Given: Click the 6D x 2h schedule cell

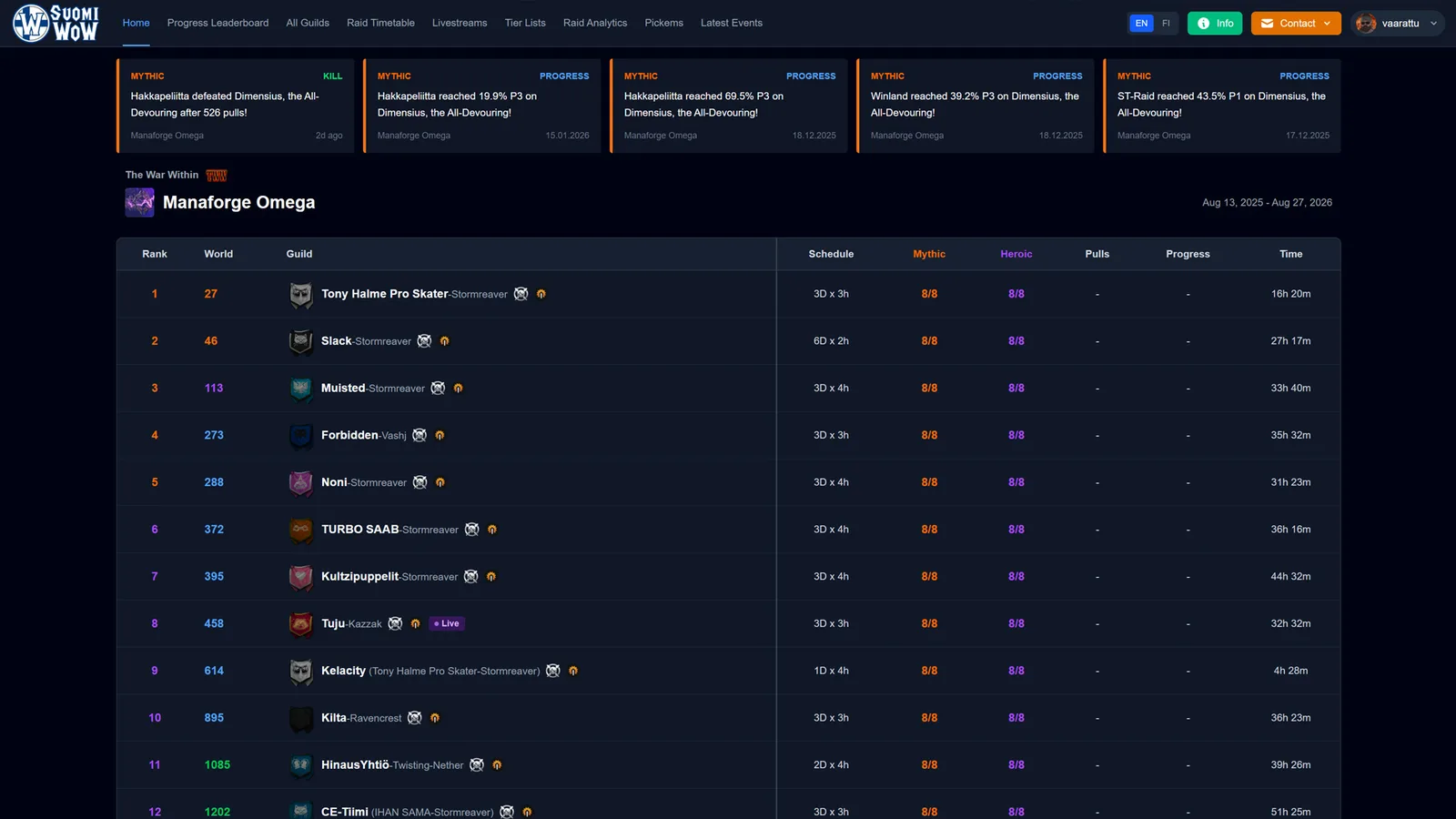Looking at the screenshot, I should (x=831, y=341).
